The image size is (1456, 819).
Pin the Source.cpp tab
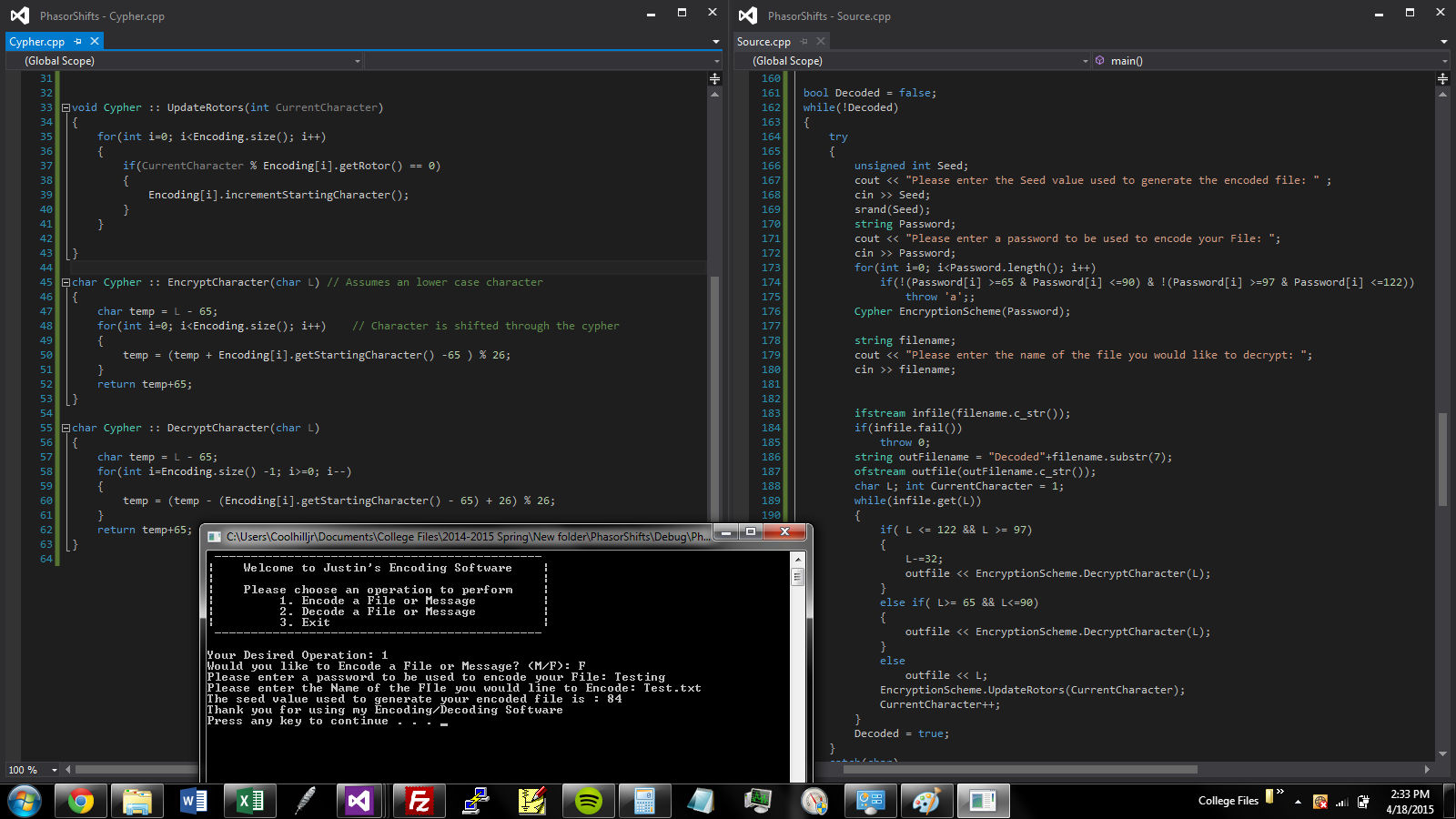804,42
